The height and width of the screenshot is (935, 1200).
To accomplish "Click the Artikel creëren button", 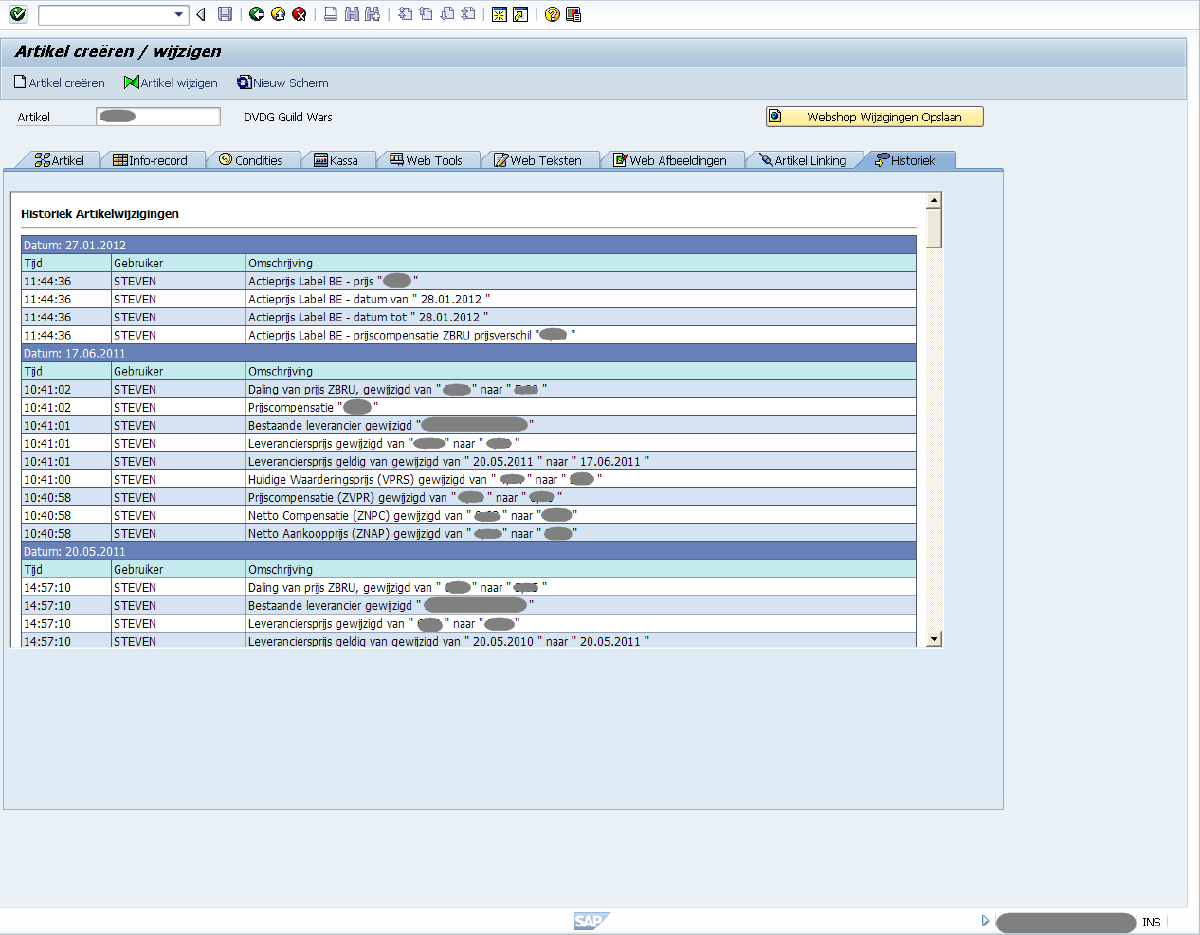I will (59, 83).
